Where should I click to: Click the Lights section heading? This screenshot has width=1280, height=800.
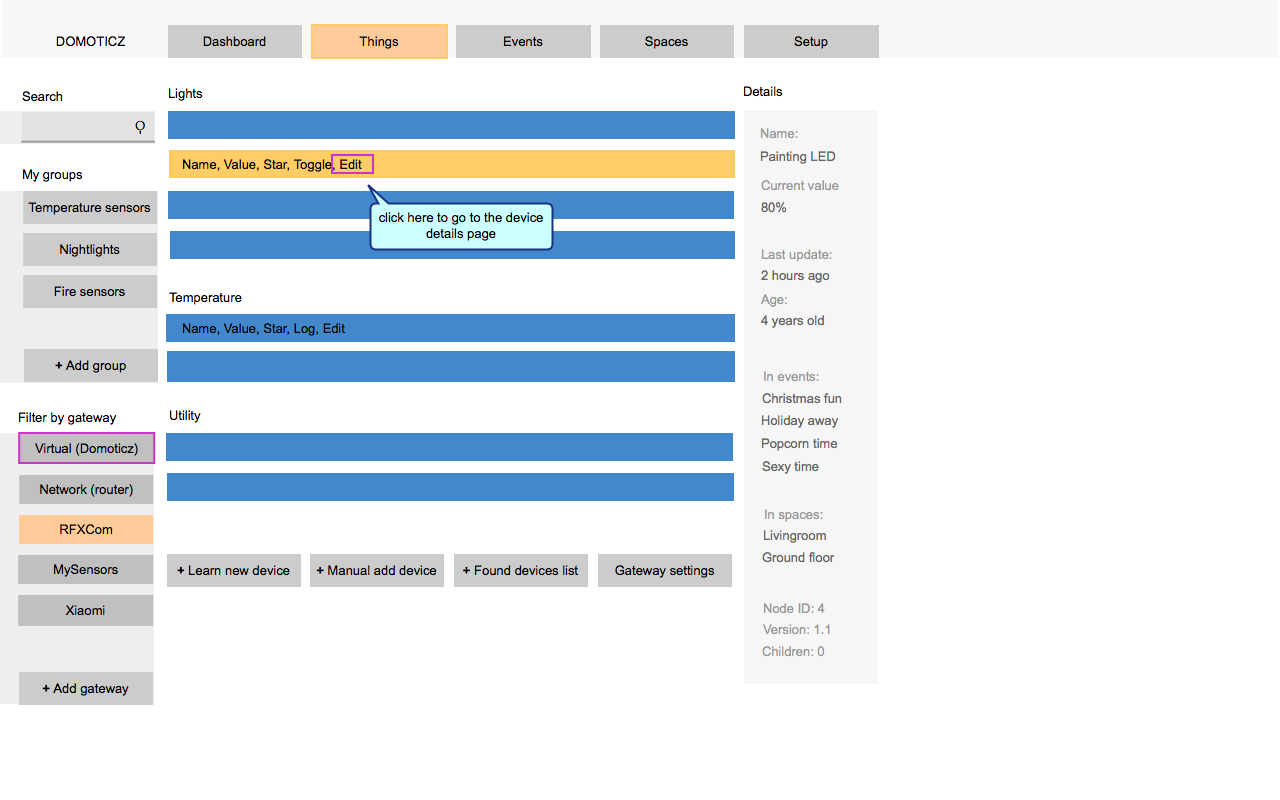[x=185, y=94]
